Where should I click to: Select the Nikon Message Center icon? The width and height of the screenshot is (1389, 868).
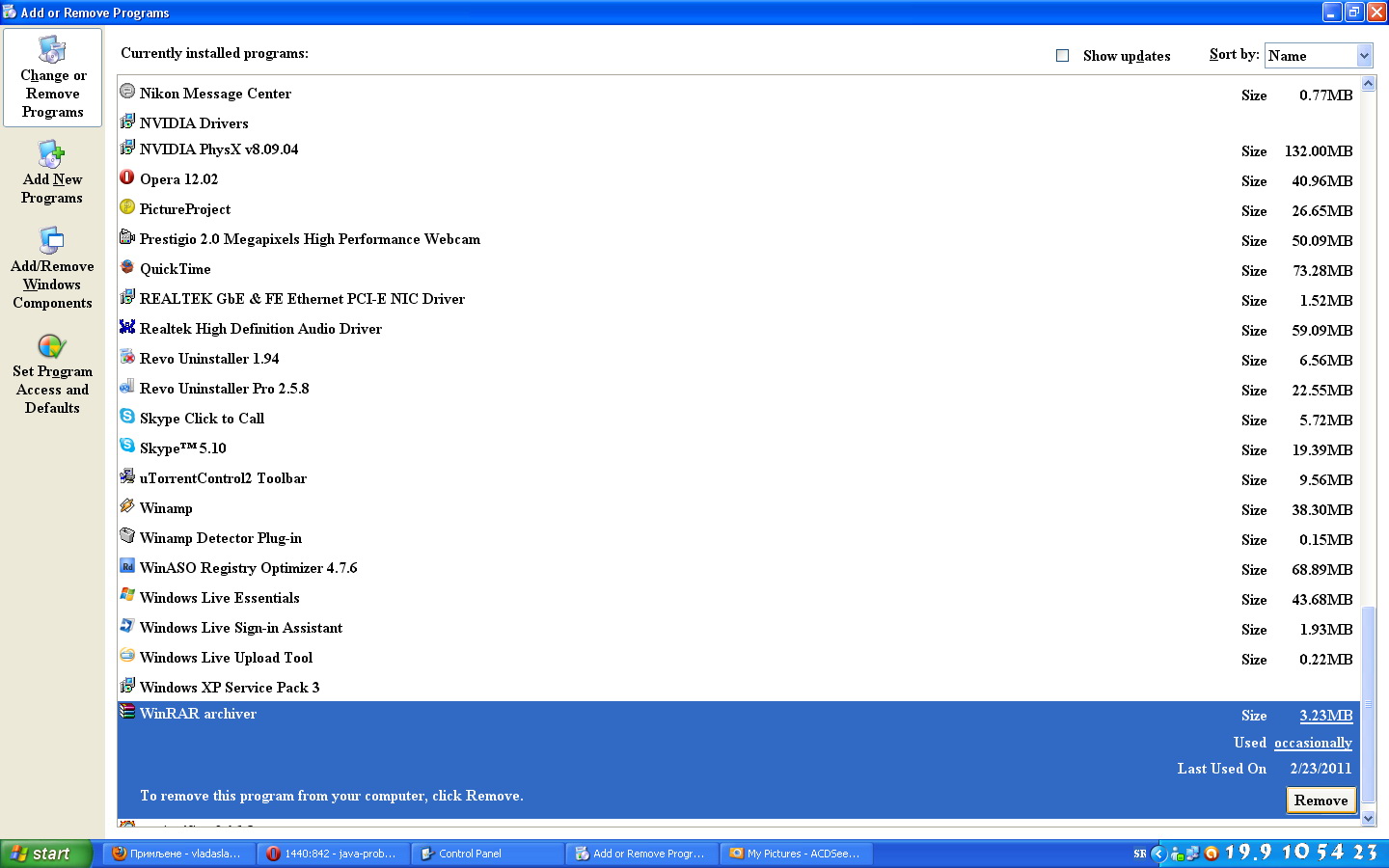(127, 92)
